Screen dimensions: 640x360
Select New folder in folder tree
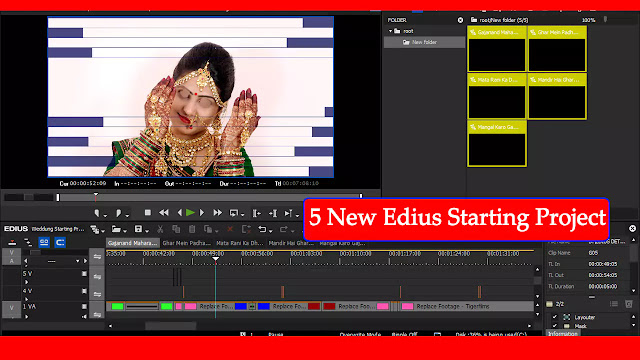coord(424,42)
